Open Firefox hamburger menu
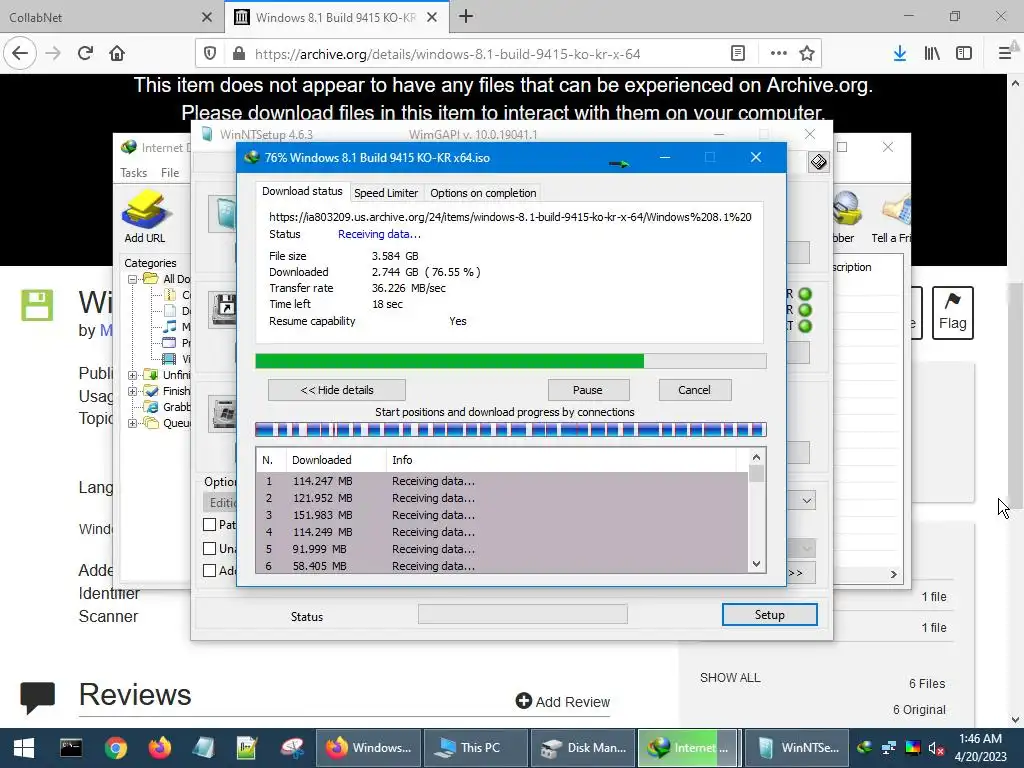This screenshot has width=1024, height=768. click(1005, 54)
